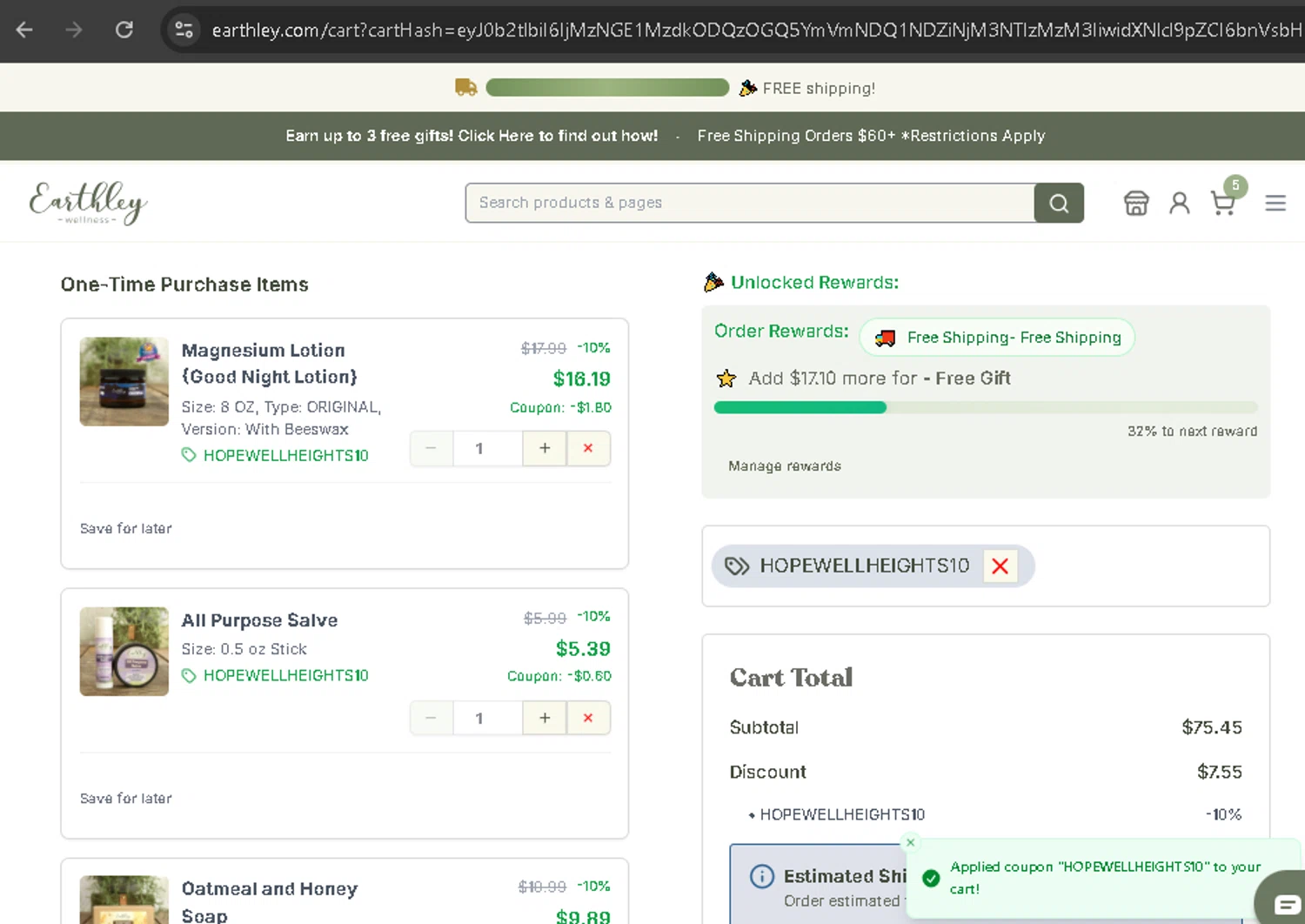Save Magnesium Lotion for later
The height and width of the screenshot is (924, 1305).
pos(126,528)
